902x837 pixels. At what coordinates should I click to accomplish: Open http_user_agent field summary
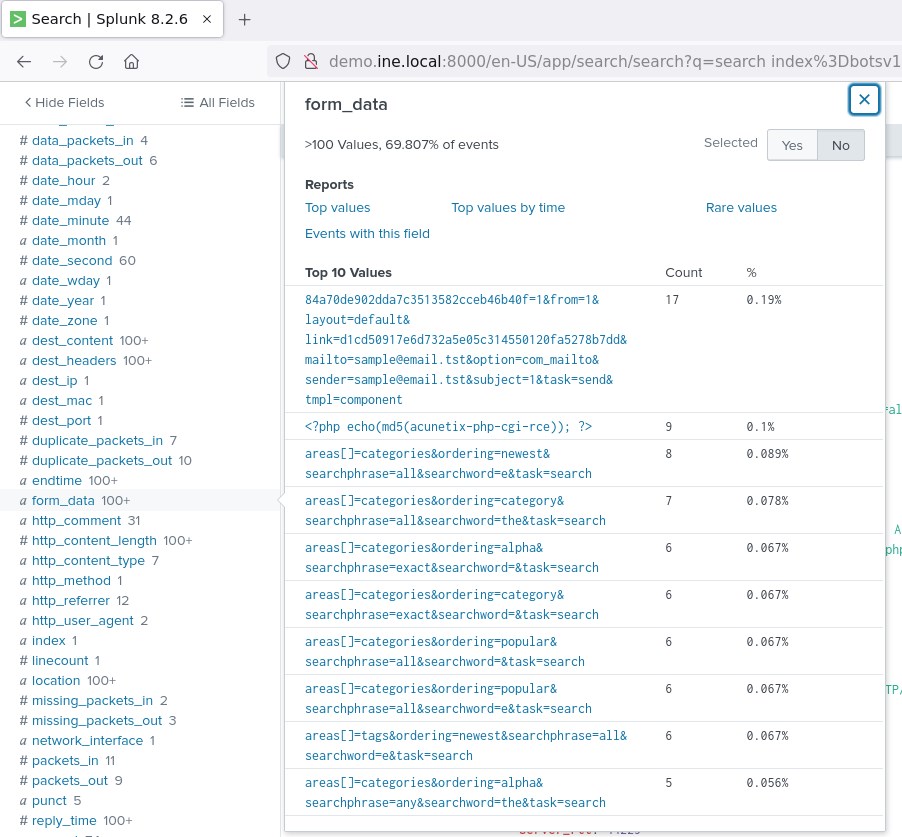pyautogui.click(x=82, y=621)
